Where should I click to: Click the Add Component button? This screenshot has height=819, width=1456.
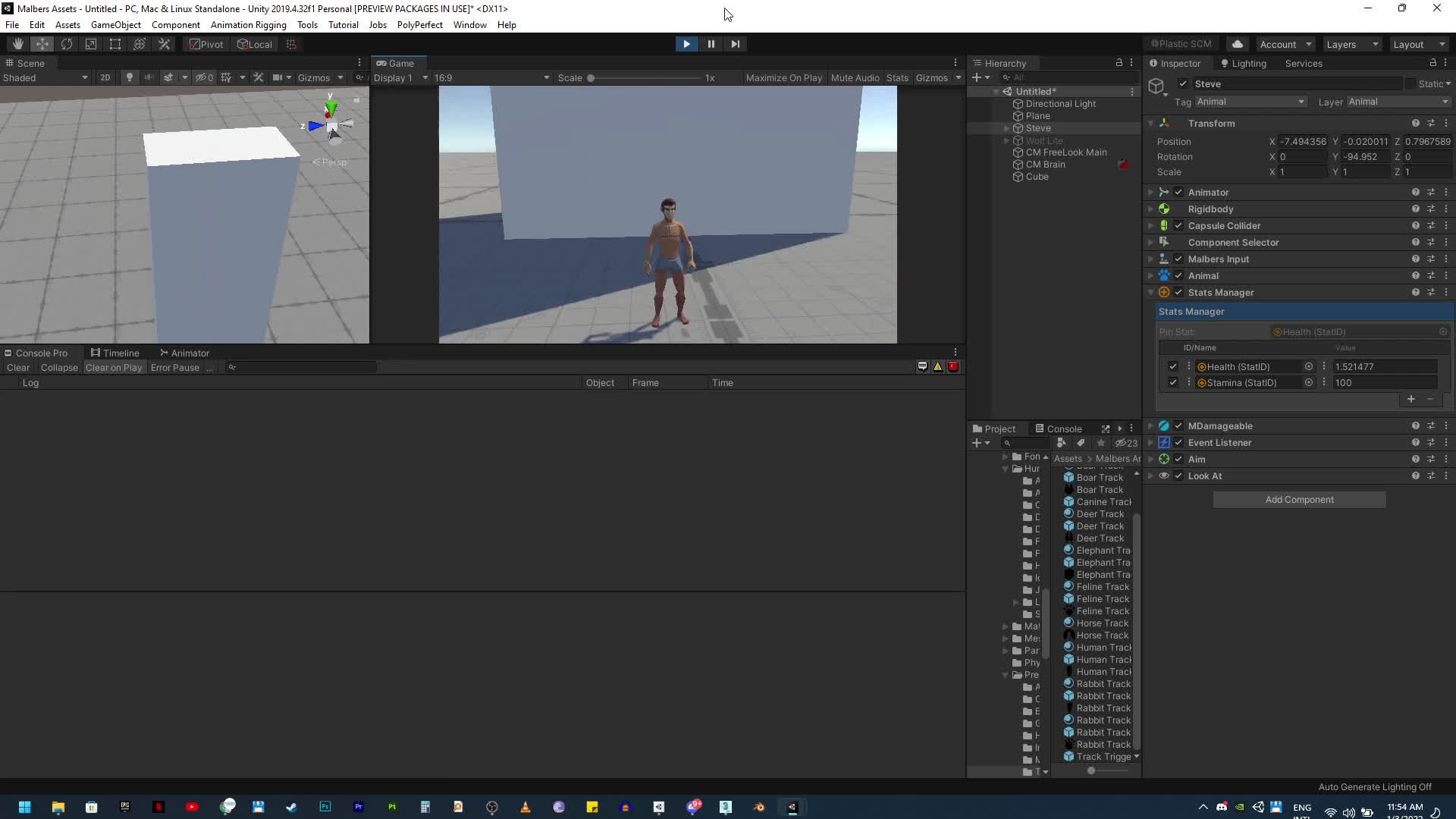click(1299, 500)
